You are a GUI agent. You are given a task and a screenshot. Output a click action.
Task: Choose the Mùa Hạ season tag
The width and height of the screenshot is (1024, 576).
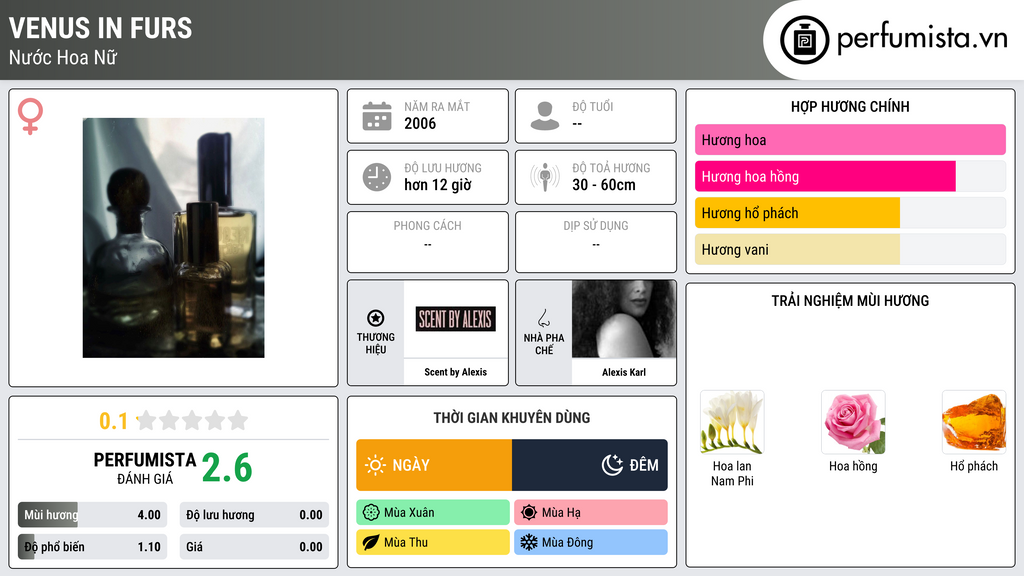(591, 513)
